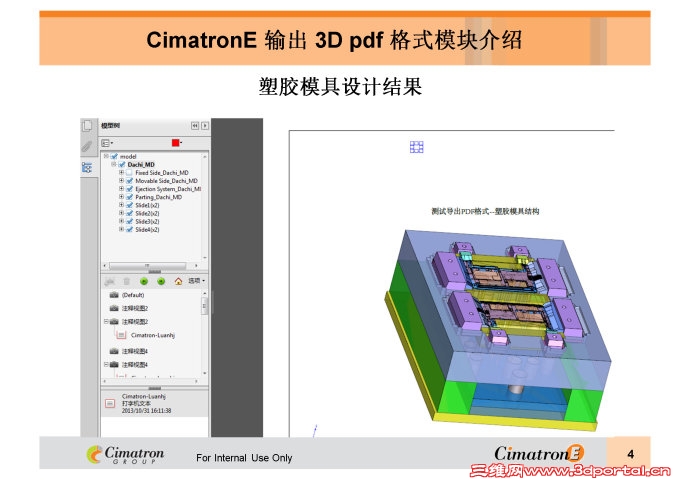Click the create view camera icon
This screenshot has width=690, height=484.
point(109,281)
